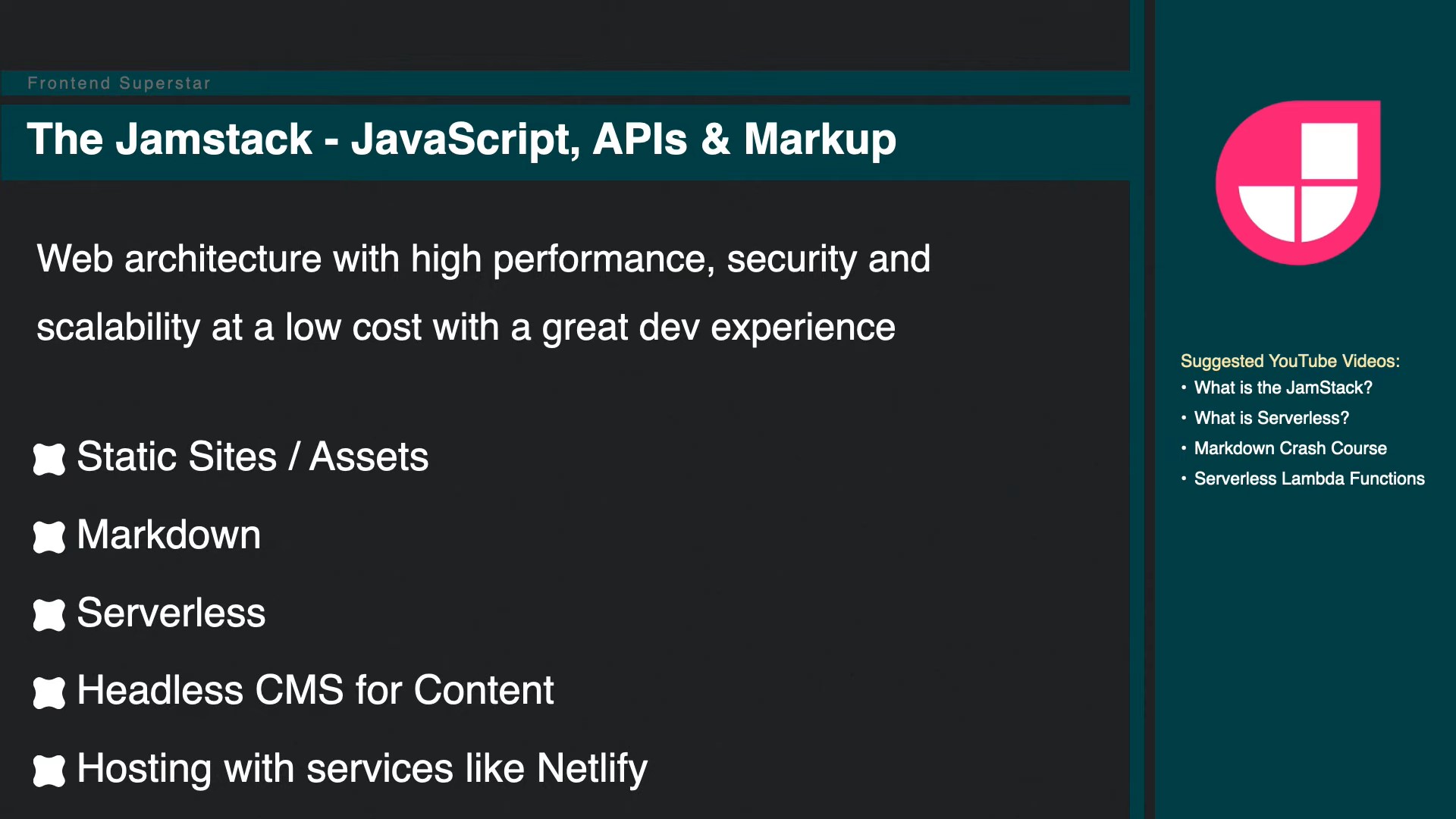Click the Headless CMS for Content text

click(x=315, y=691)
